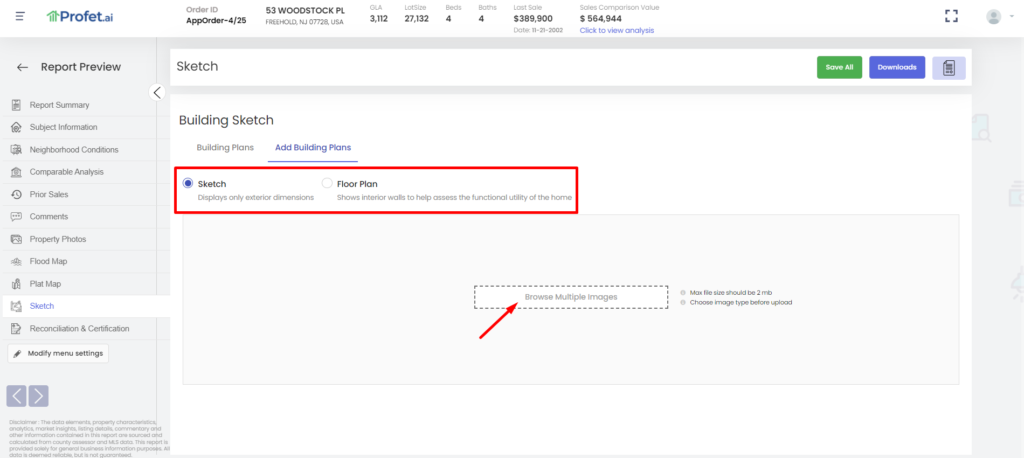Open Modify menu settings
Viewport: 1024px width, 458px height.
coord(57,353)
